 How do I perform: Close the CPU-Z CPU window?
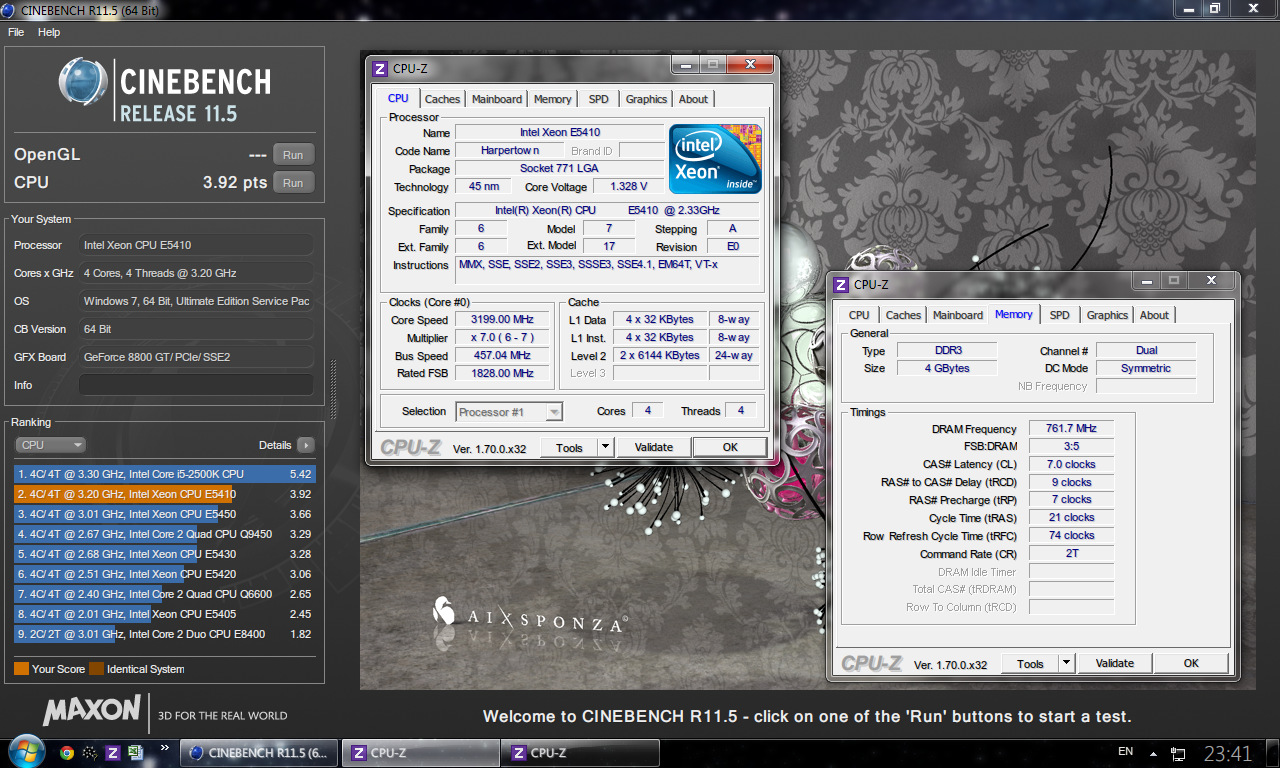point(750,65)
